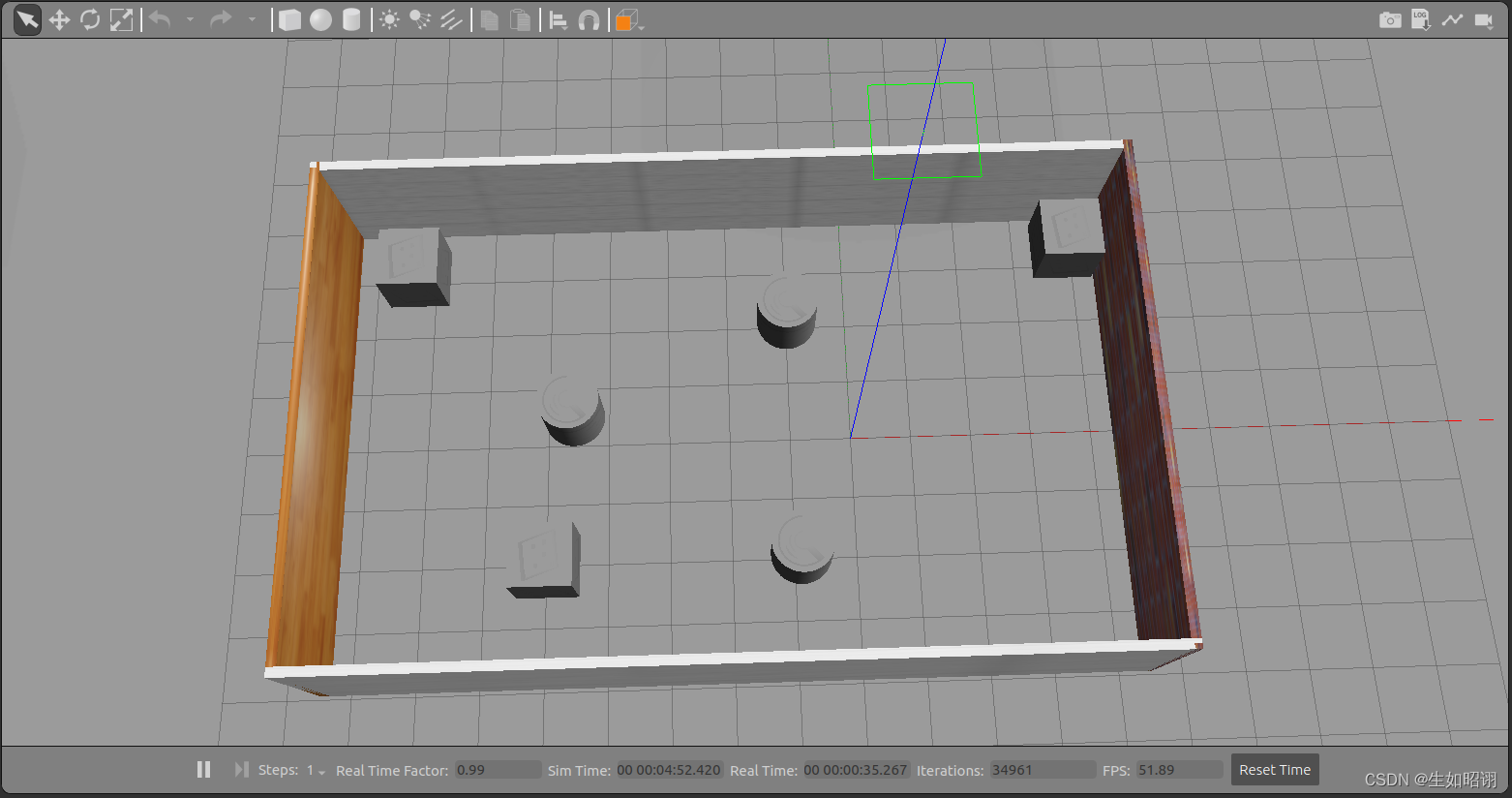The width and height of the screenshot is (1512, 798).
Task: Select the Rotate mode tool
Action: click(x=90, y=19)
